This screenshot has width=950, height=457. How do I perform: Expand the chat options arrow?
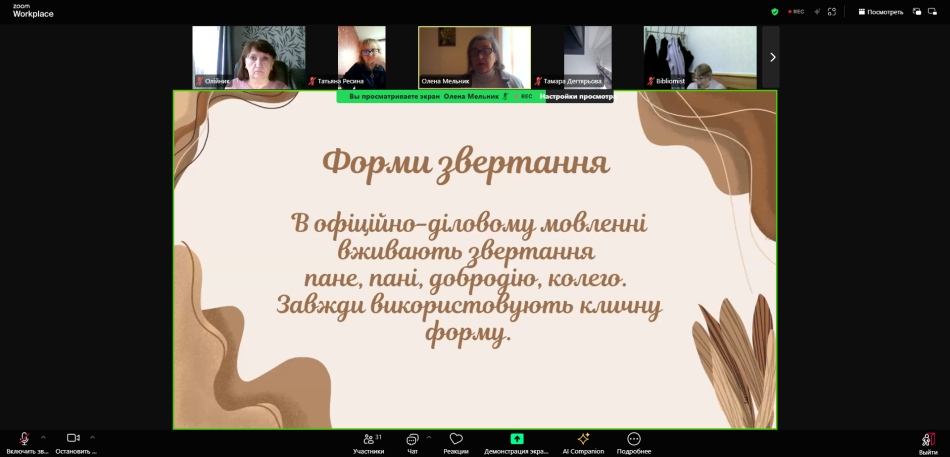coord(429,437)
